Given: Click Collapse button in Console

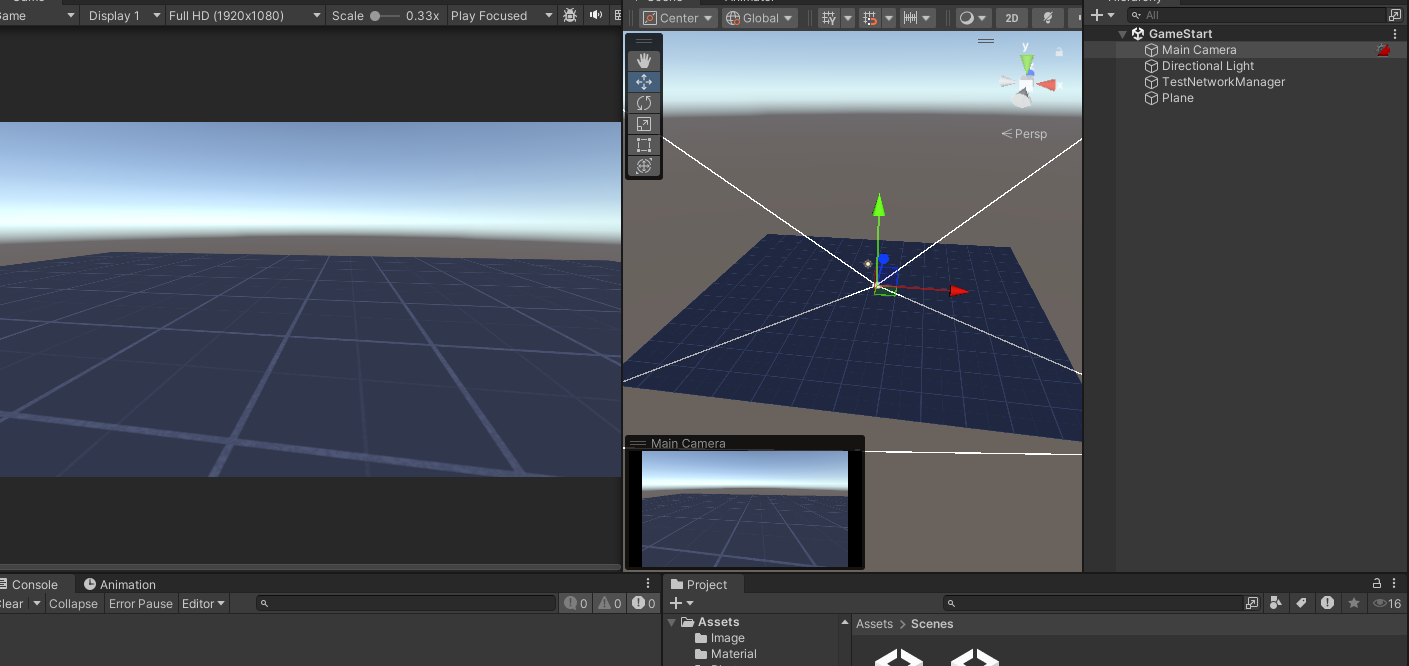Looking at the screenshot, I should coord(74,604).
